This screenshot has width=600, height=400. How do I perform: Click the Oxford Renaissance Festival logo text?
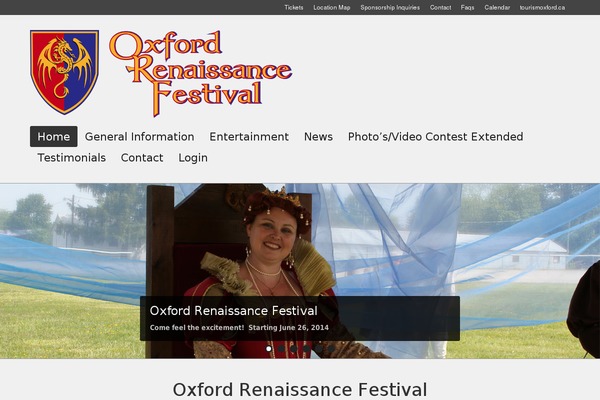click(x=201, y=73)
